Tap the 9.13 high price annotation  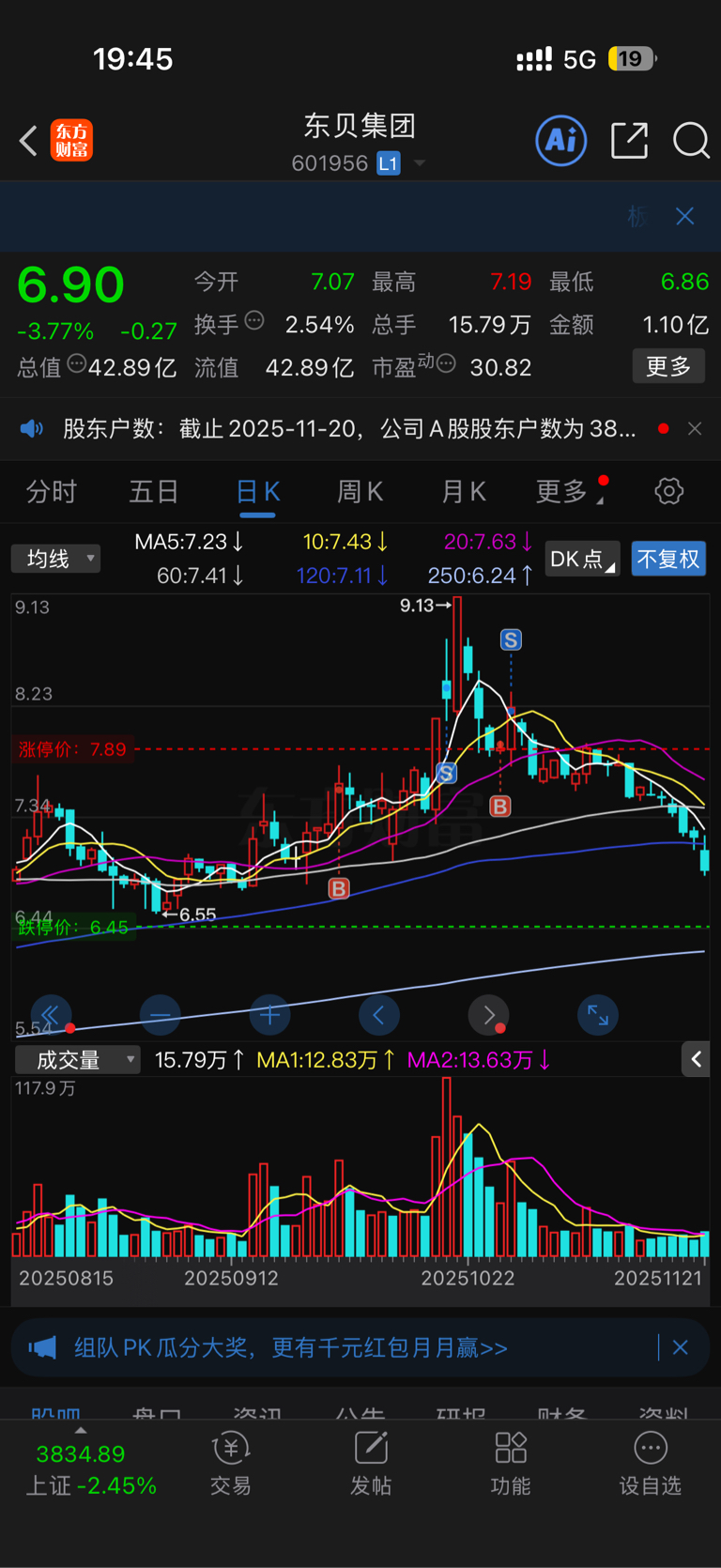pos(424,606)
